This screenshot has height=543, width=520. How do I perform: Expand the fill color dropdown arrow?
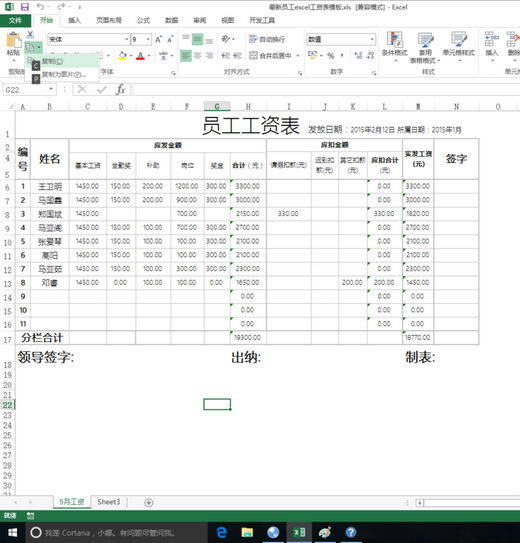point(131,55)
